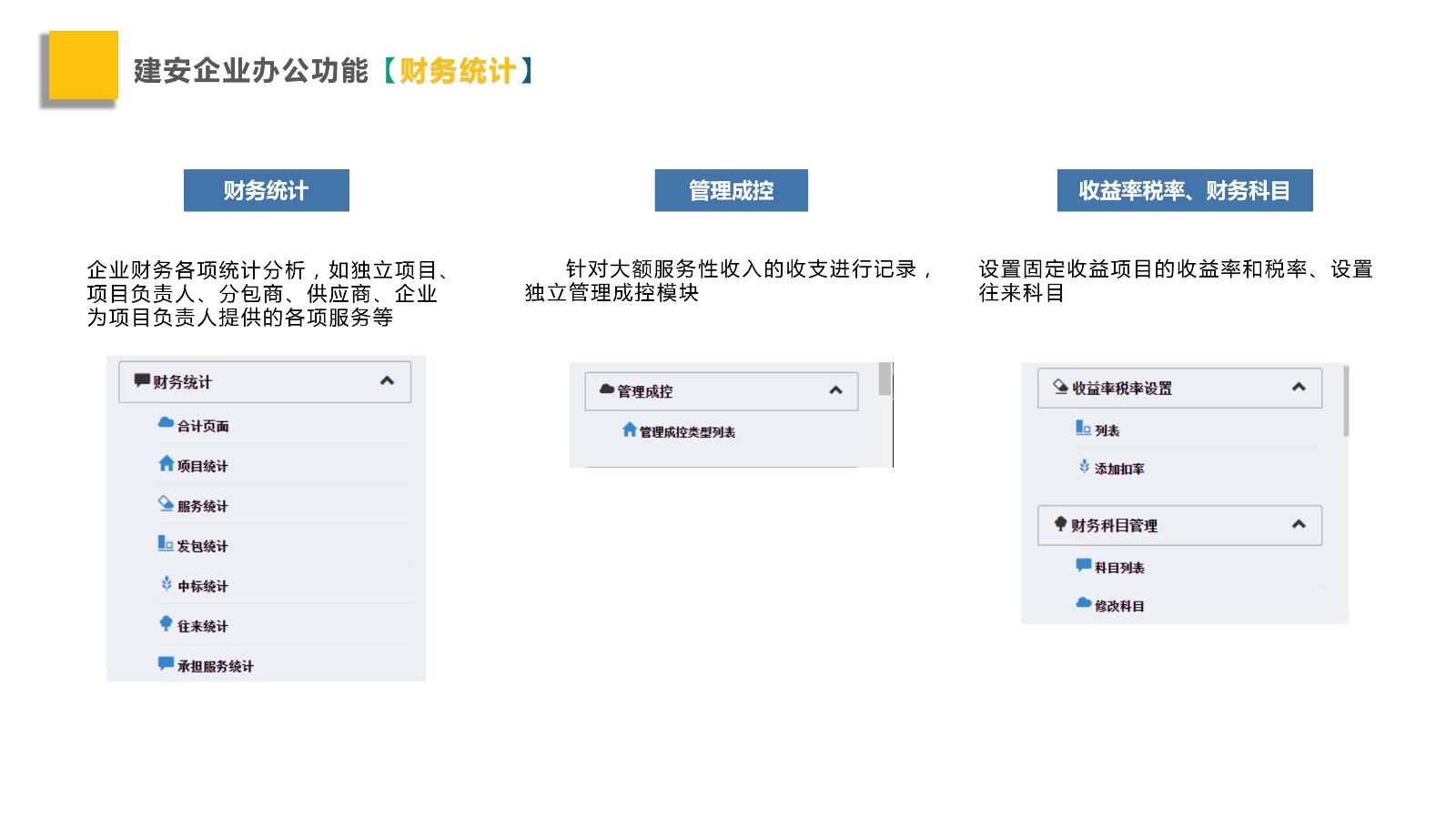Click the tag icon in 收益率税率设置 header

point(1060,387)
